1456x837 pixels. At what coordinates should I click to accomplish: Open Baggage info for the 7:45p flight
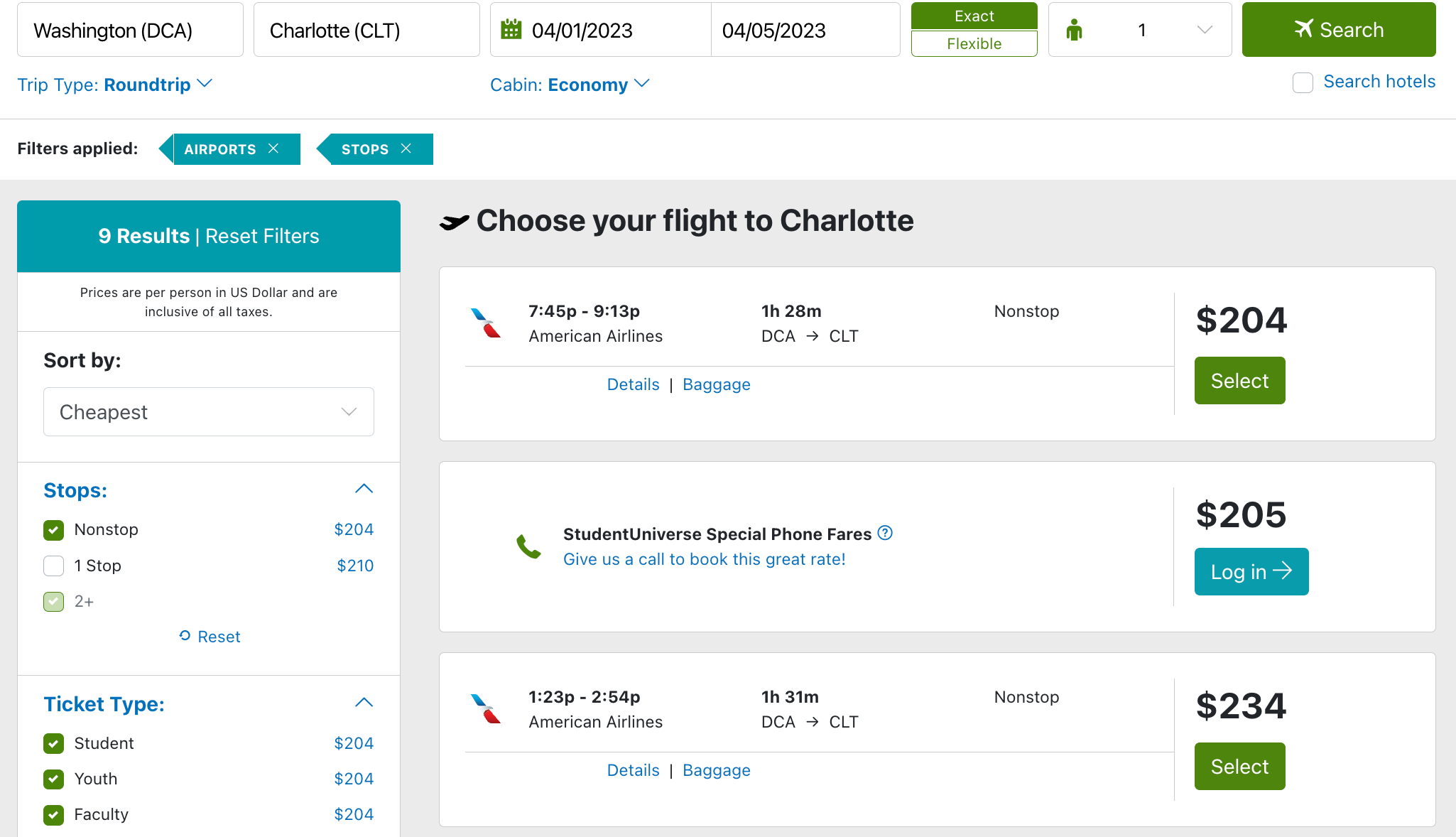click(x=716, y=384)
